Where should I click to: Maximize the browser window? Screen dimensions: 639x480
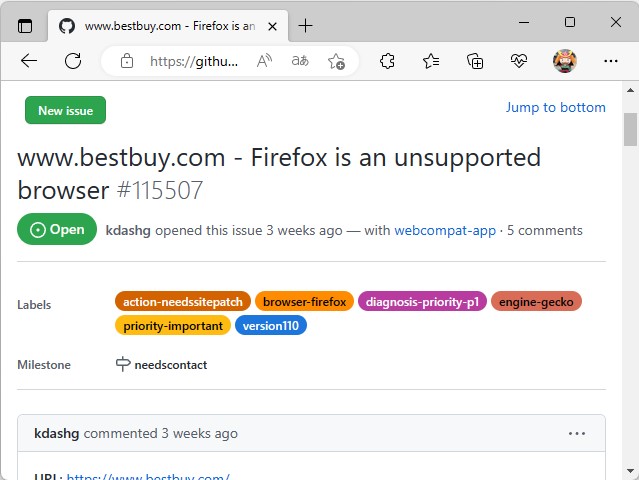coord(570,22)
